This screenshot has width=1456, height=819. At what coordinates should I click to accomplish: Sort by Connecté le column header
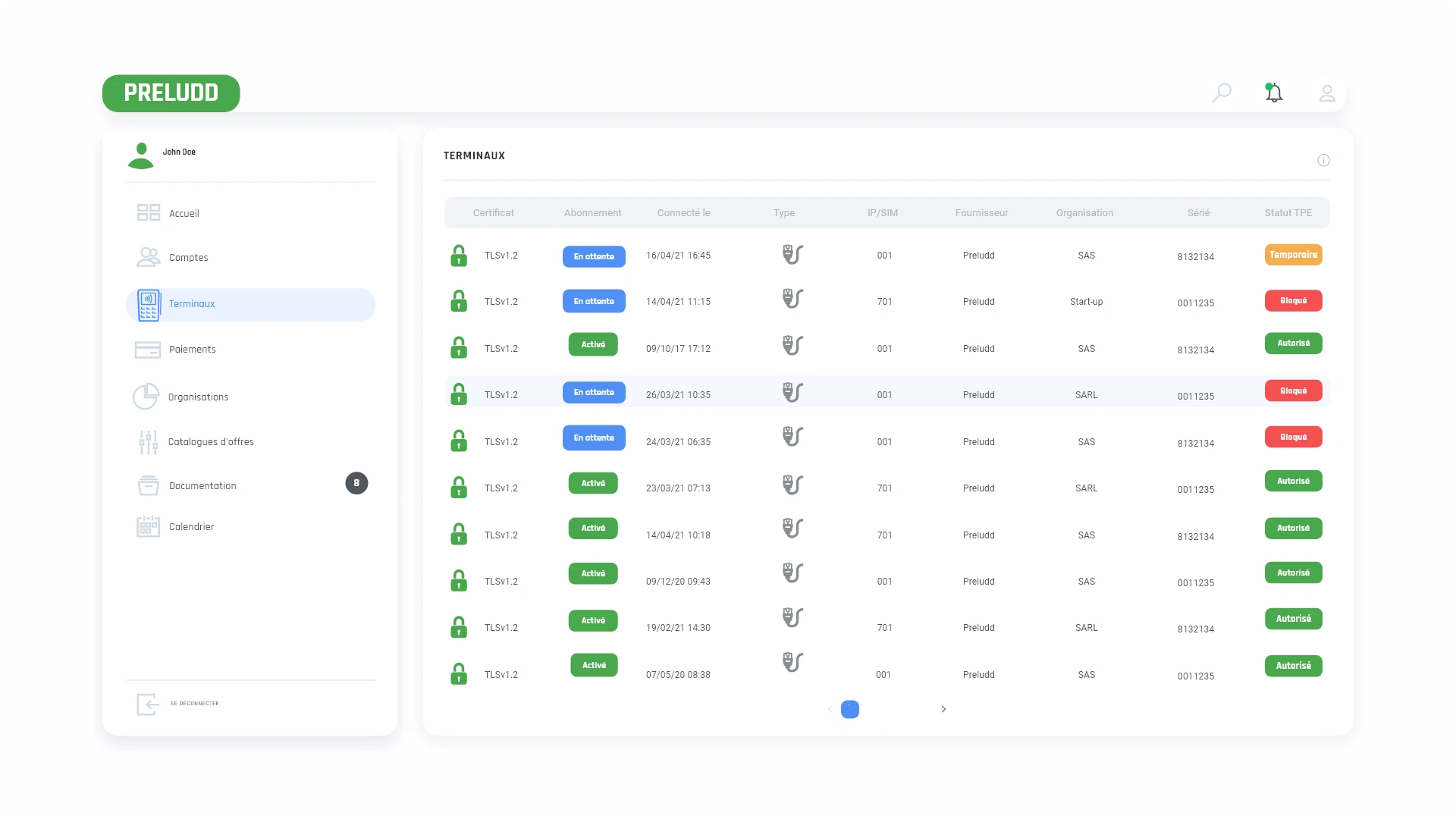683,213
